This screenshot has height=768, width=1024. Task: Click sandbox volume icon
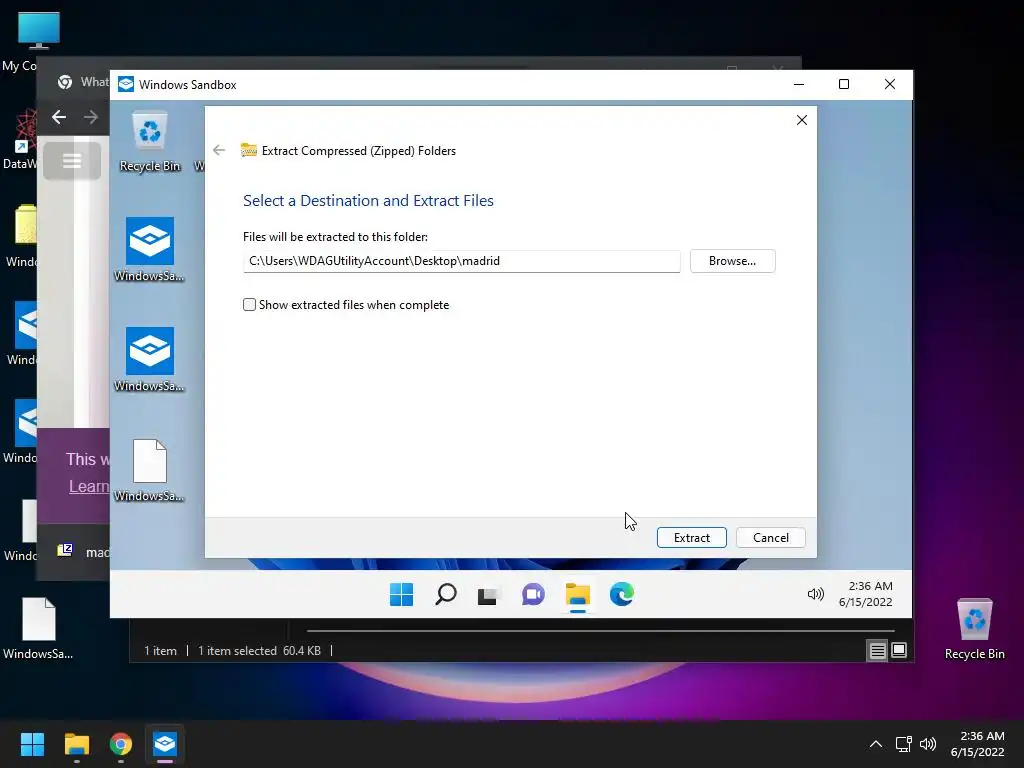[x=815, y=594]
